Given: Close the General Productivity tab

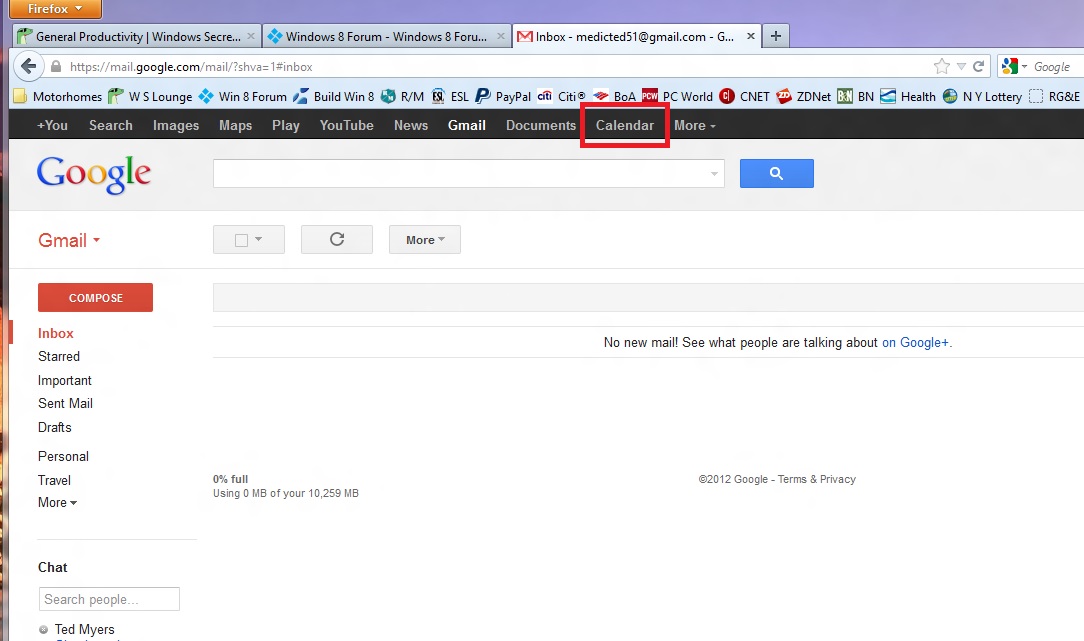Looking at the screenshot, I should click(251, 36).
